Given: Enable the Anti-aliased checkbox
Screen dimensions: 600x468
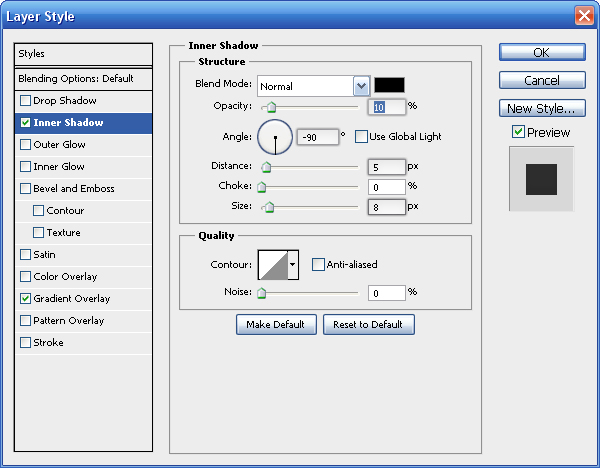Looking at the screenshot, I should pos(318,264).
